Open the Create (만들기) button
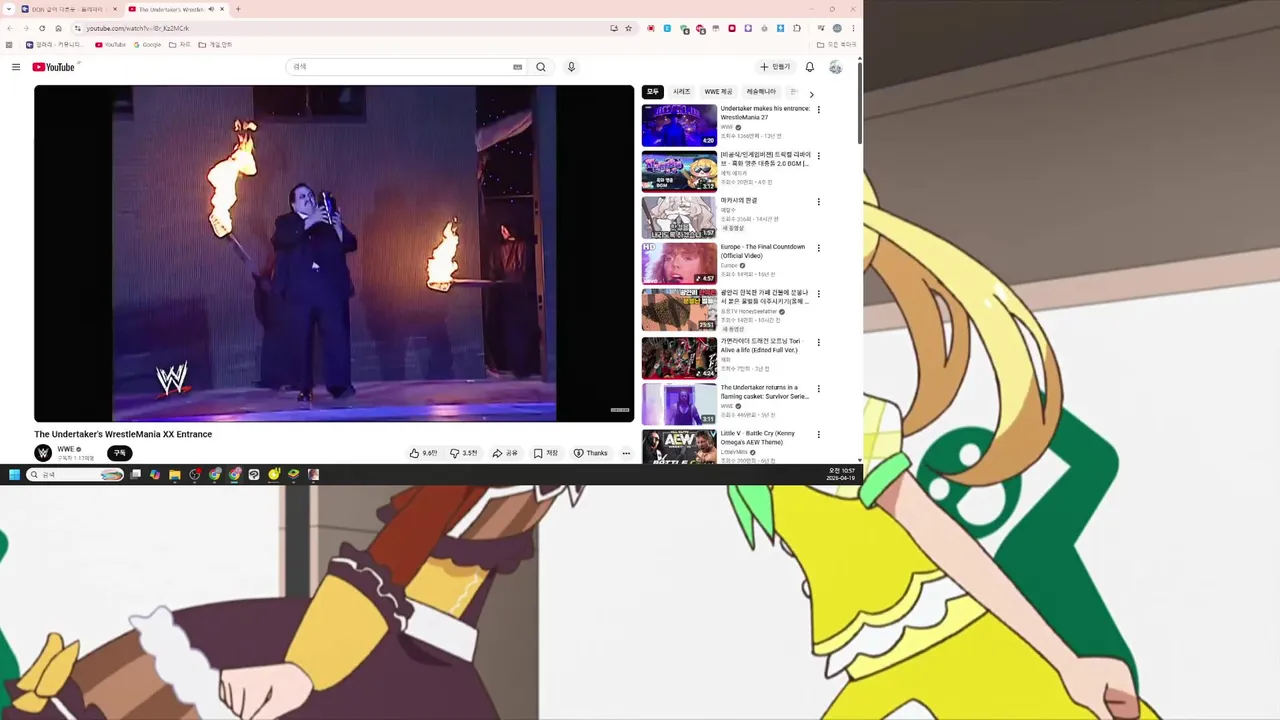 (774, 67)
